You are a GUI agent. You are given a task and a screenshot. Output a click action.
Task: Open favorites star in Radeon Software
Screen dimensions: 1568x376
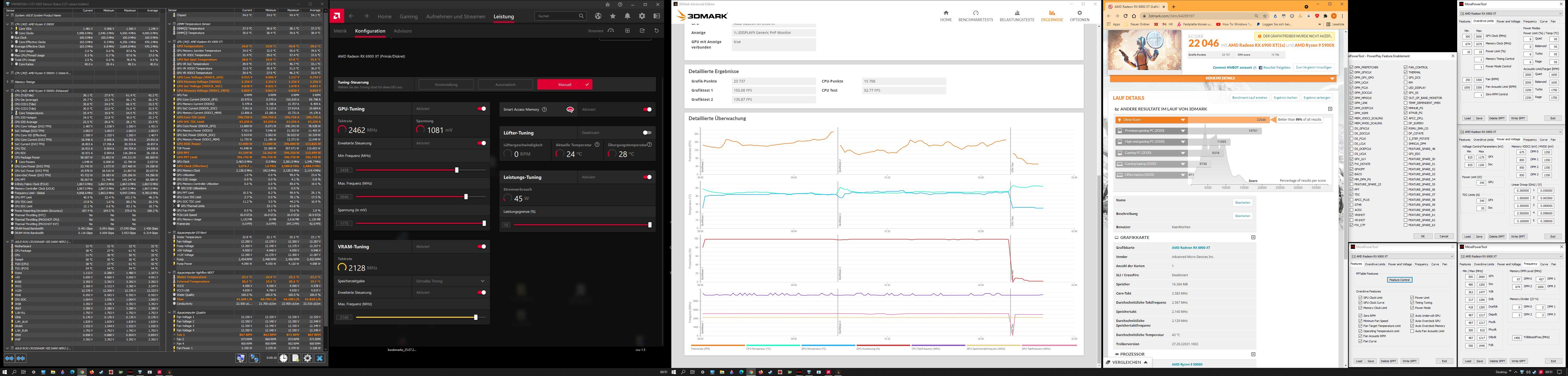point(613,16)
